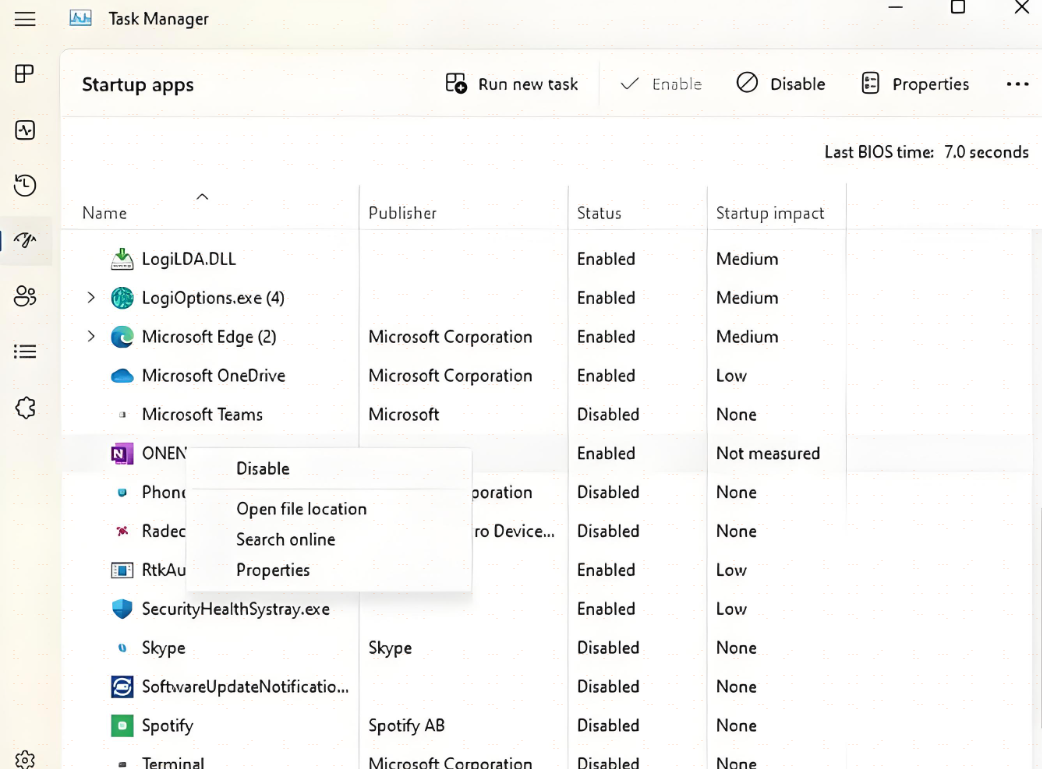Open the Services page in sidebar
The image size is (1042, 769).
pyautogui.click(x=25, y=407)
